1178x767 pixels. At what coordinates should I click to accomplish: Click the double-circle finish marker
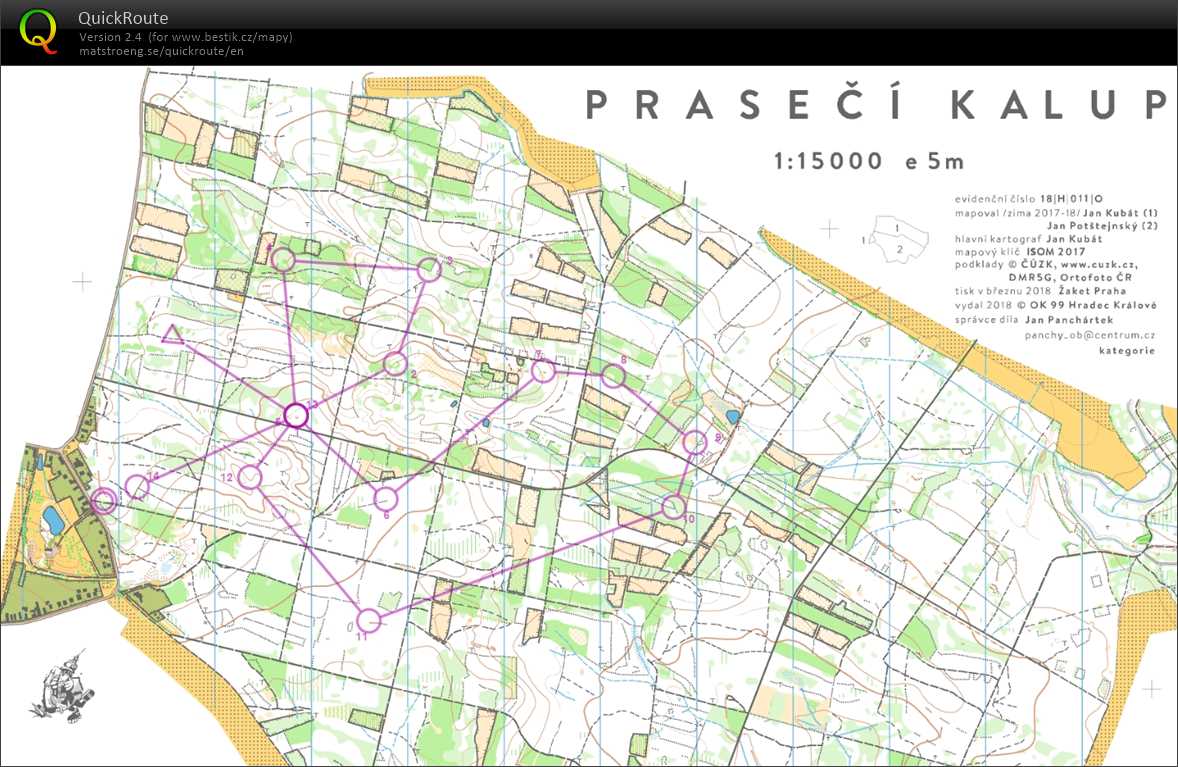click(103, 501)
